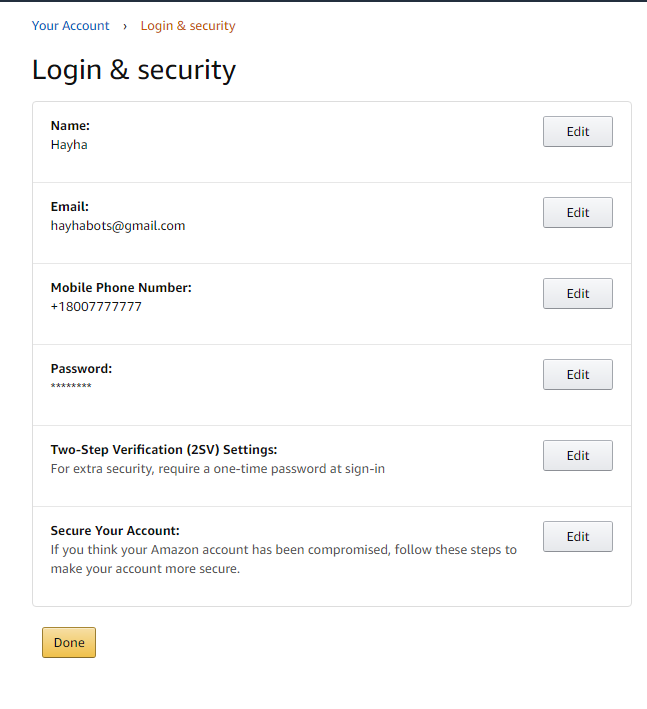
Task: Edit the Mobile Phone Number
Action: click(577, 294)
